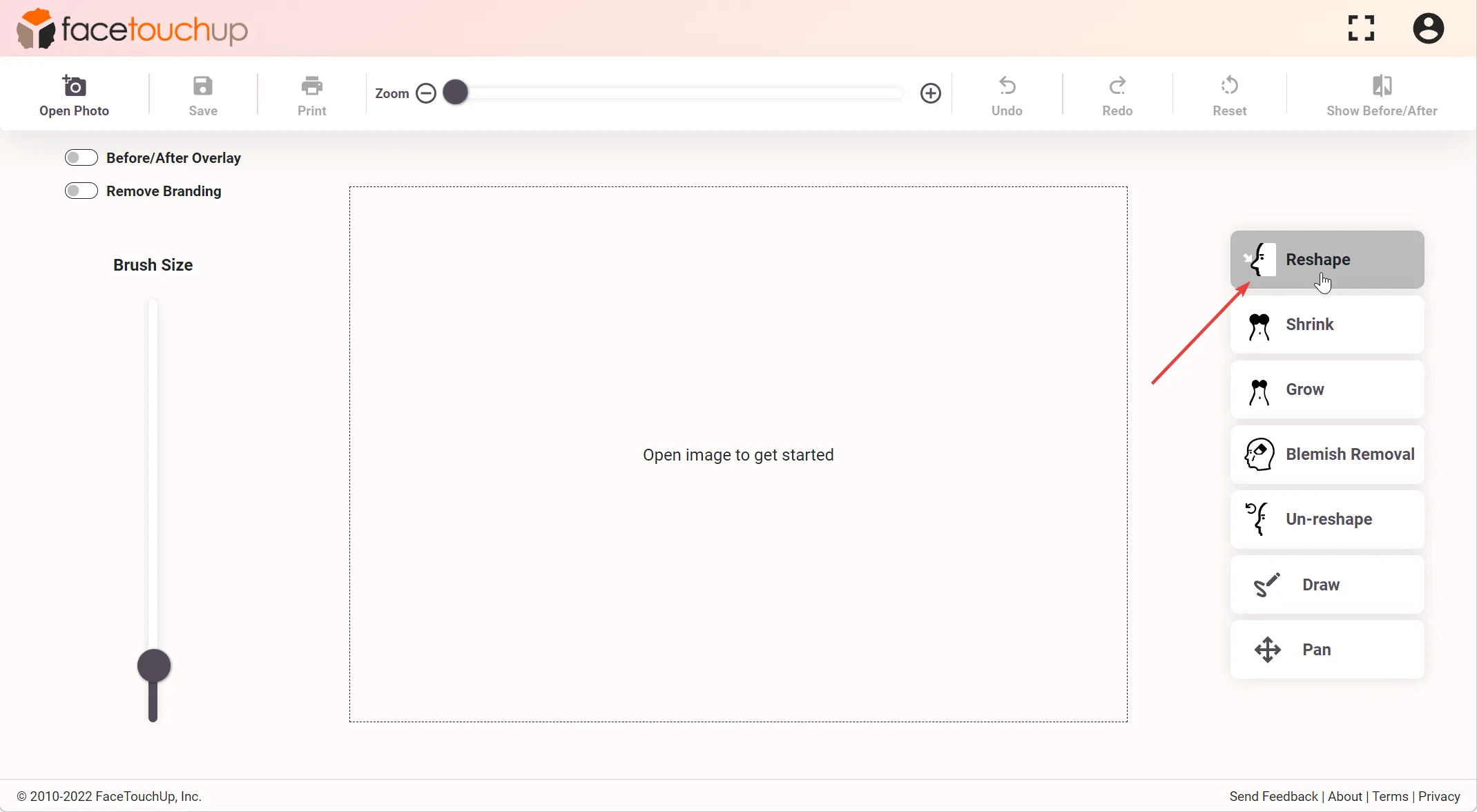Click the Print option
The width and height of the screenshot is (1477, 812).
(x=312, y=94)
